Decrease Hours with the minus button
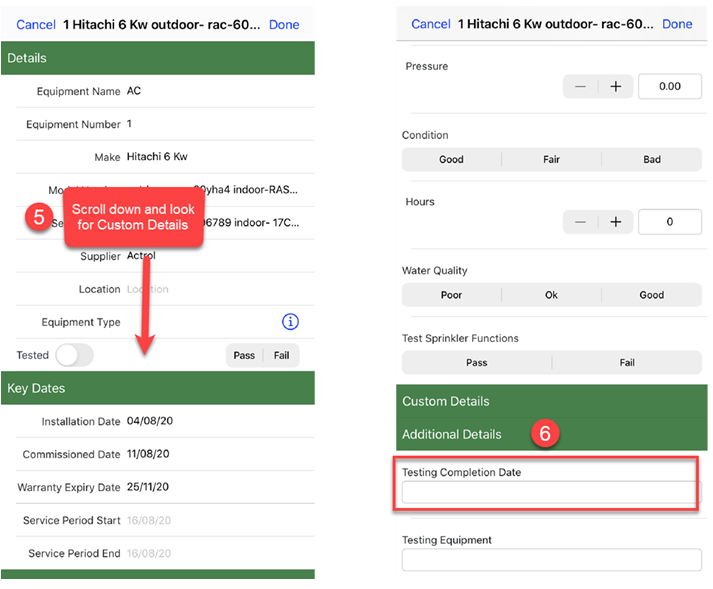Screen dimensions: 713x589 (x=581, y=221)
